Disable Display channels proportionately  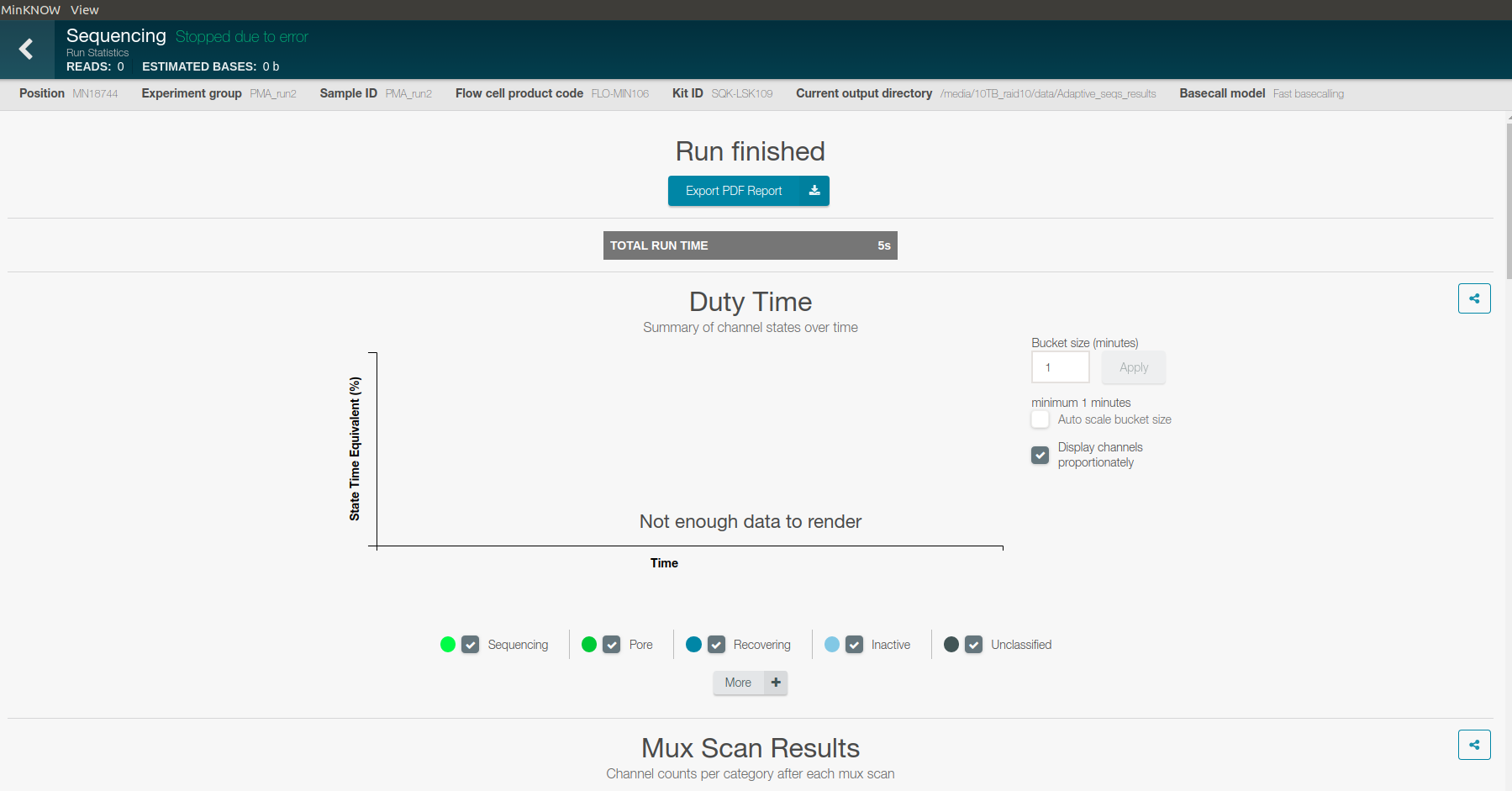(1040, 455)
